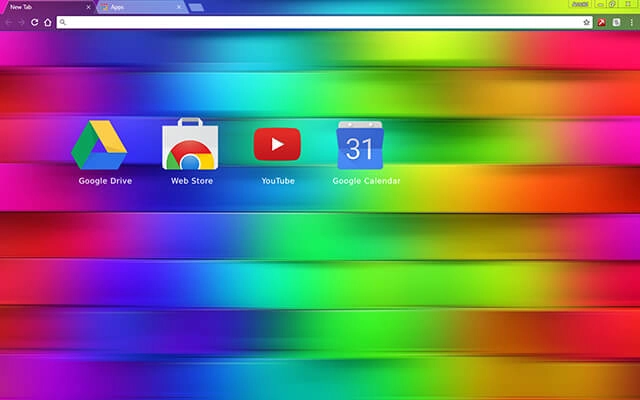Viewport: 640px width, 400px height.
Task: Bookmark this page with the star
Action: 587,22
